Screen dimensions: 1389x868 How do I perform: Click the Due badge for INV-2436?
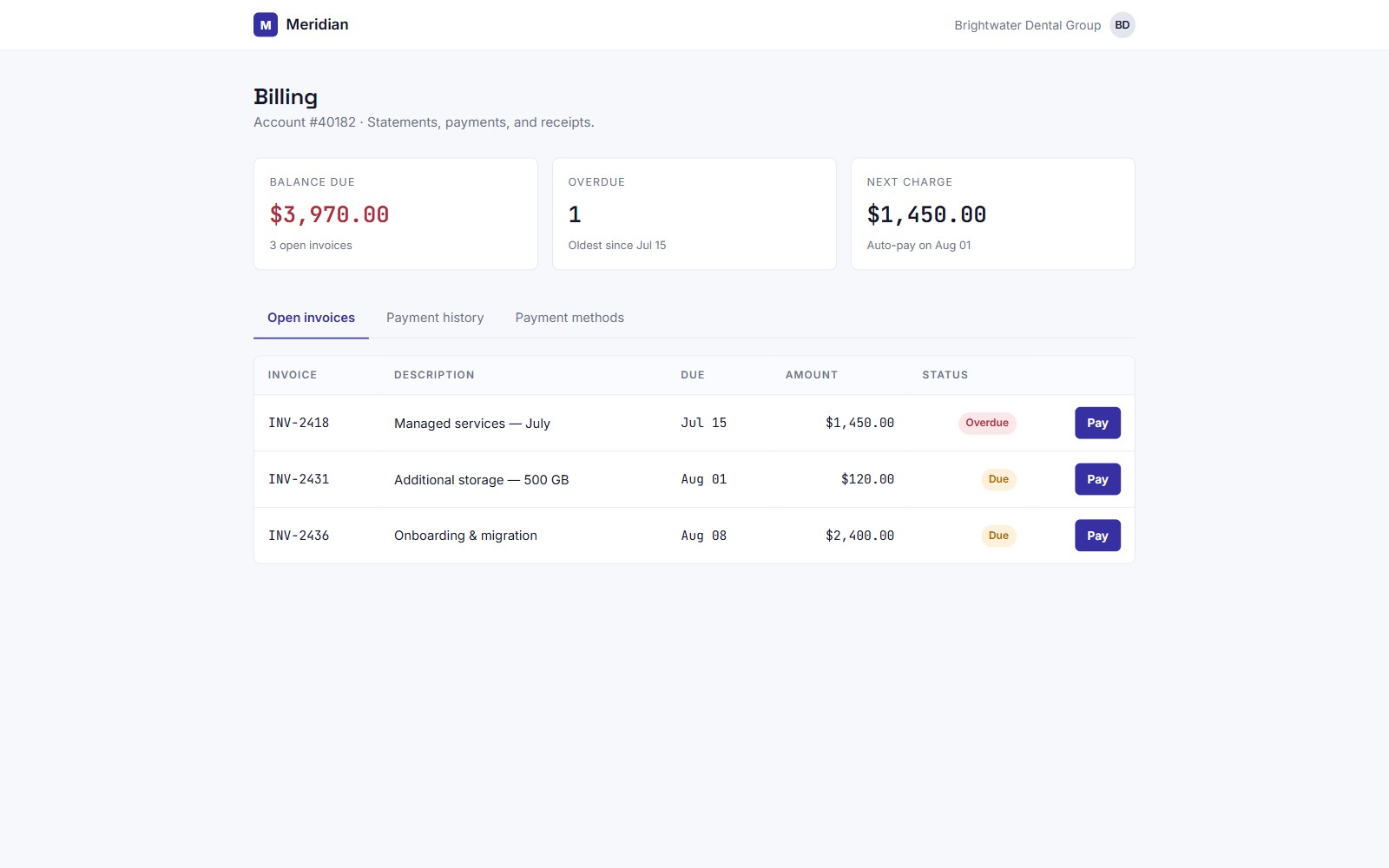coord(998,536)
